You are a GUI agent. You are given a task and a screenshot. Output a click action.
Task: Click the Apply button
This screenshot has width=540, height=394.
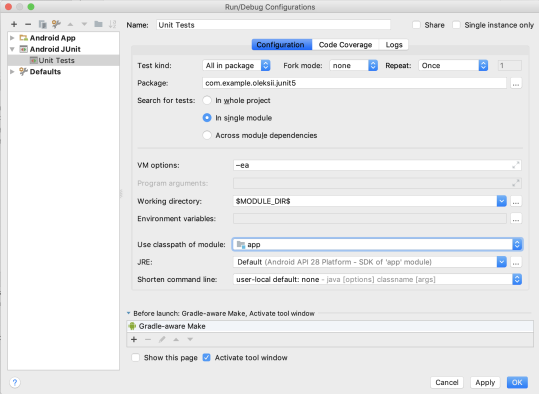485,382
